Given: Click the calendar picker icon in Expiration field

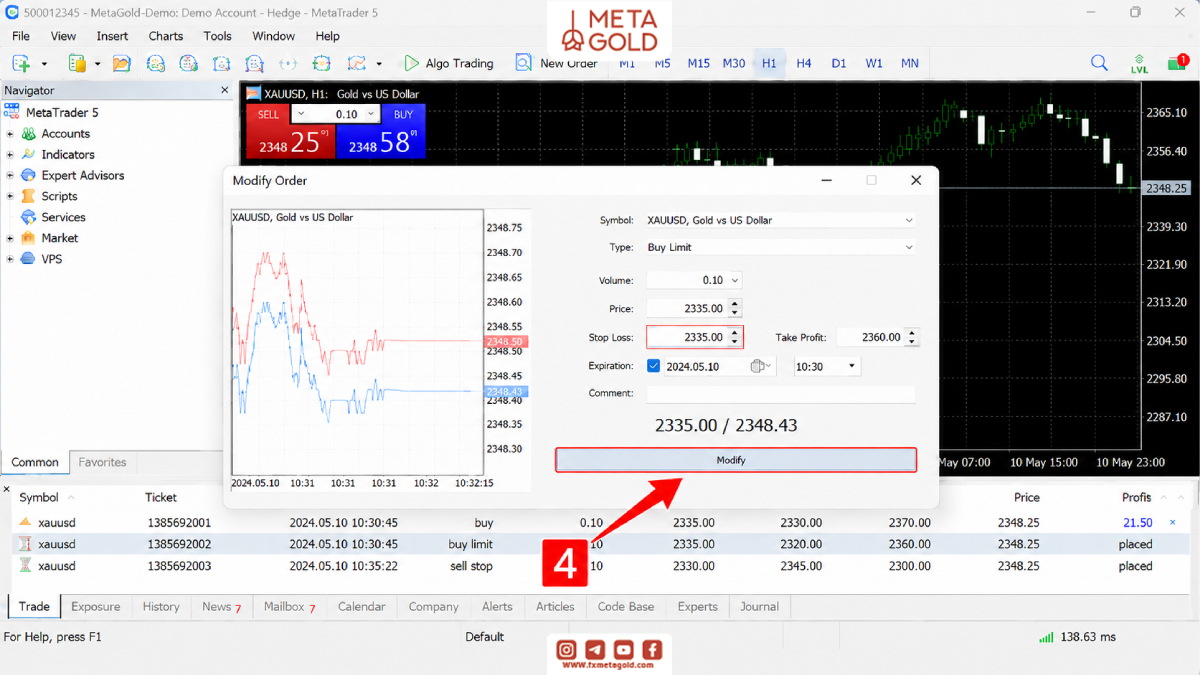Looking at the screenshot, I should click(757, 366).
